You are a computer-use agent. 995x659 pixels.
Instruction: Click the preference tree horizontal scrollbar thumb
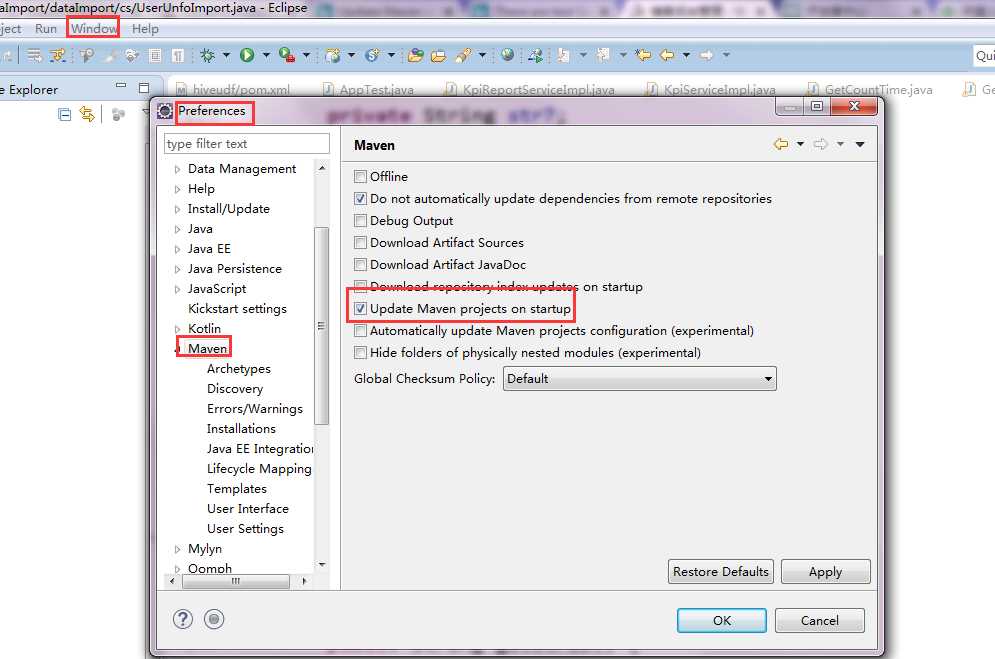point(235,581)
